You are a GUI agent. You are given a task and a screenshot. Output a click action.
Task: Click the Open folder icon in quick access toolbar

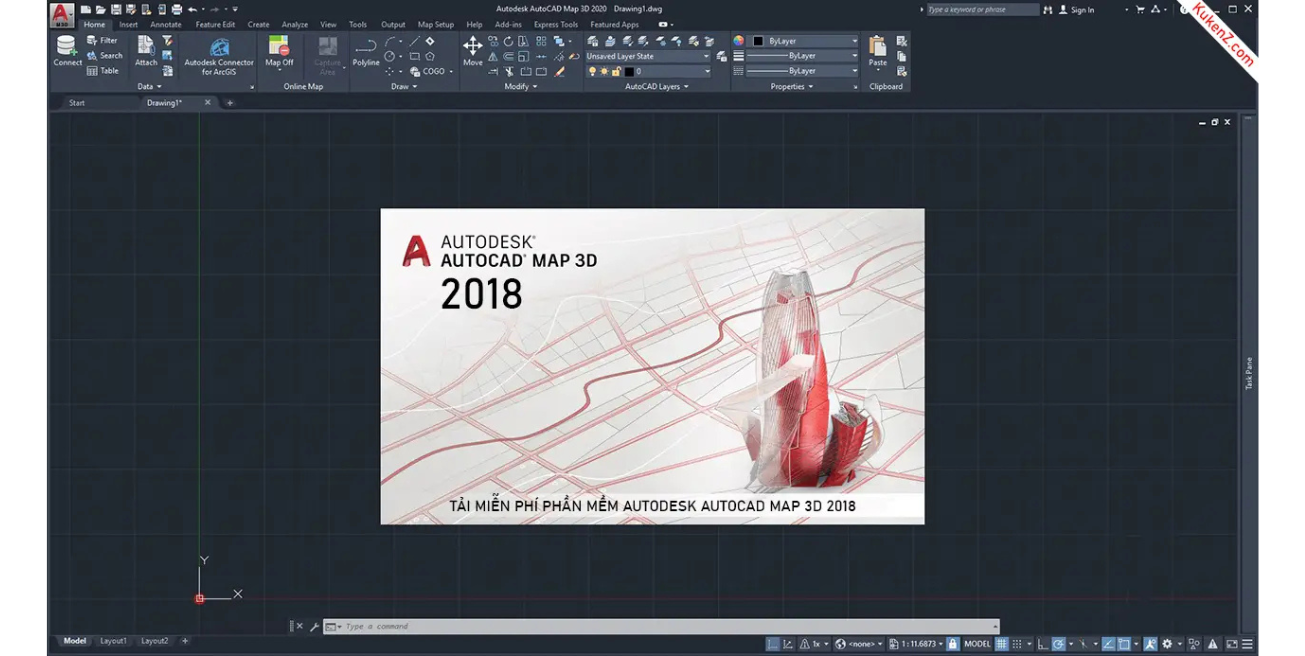[x=100, y=9]
